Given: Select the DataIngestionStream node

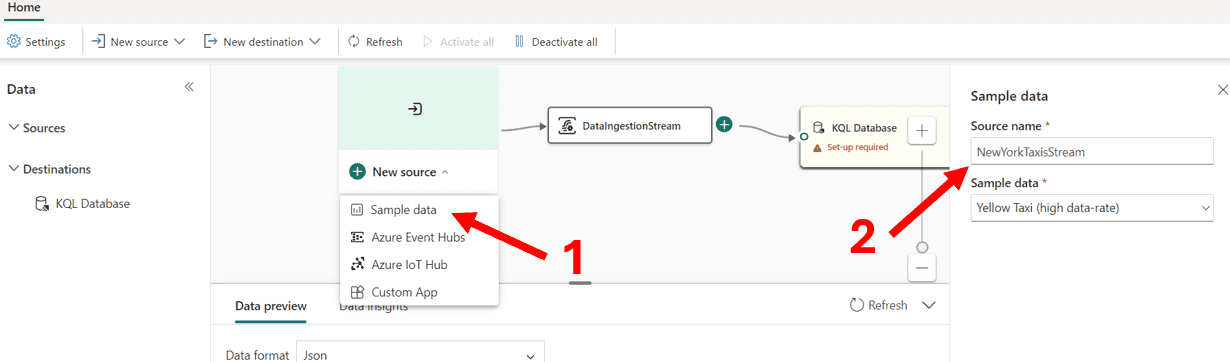Looking at the screenshot, I should pyautogui.click(x=630, y=126).
